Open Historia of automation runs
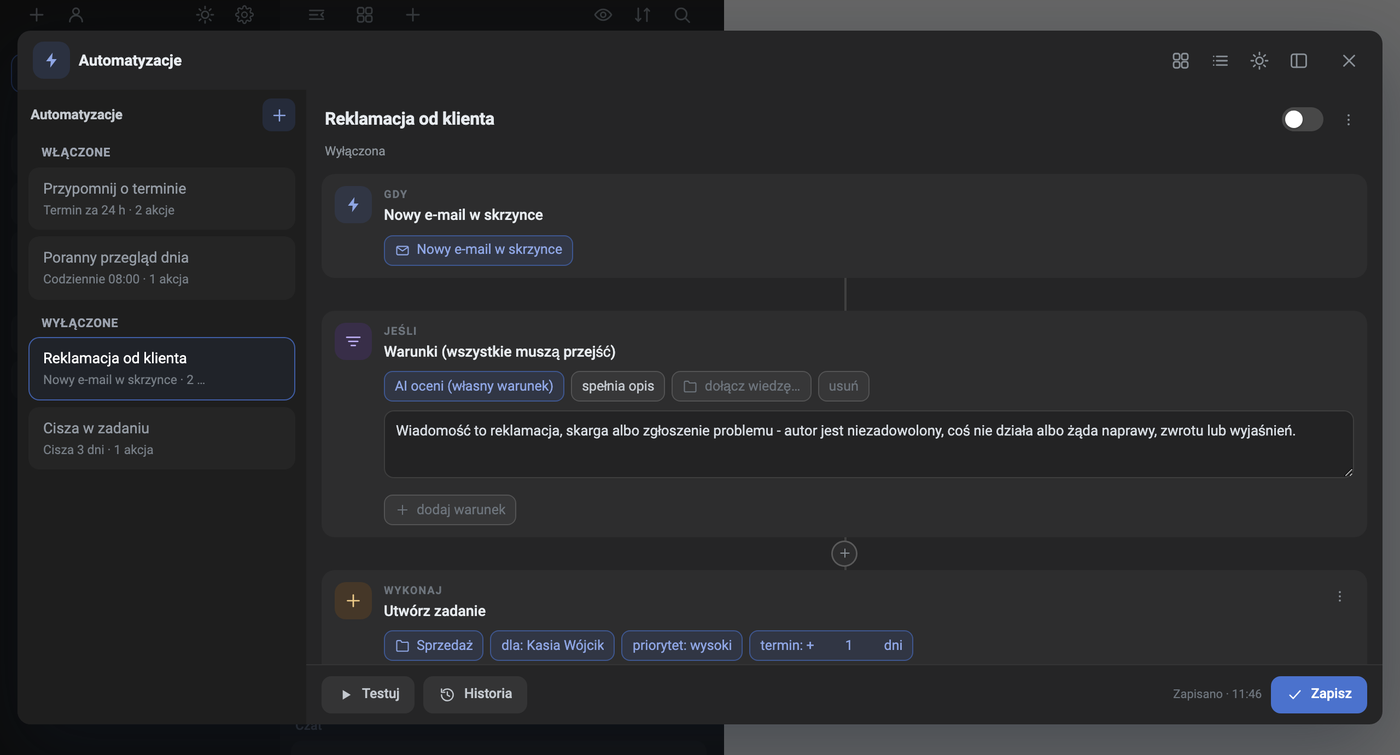Screen dimensions: 1400x755 click(475, 694)
